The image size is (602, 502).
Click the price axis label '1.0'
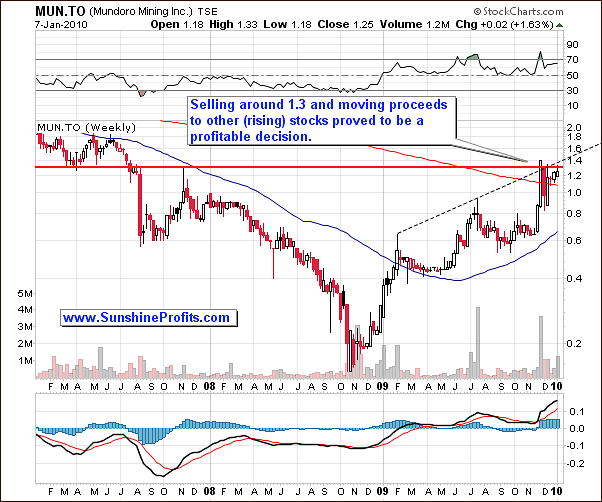574,193
